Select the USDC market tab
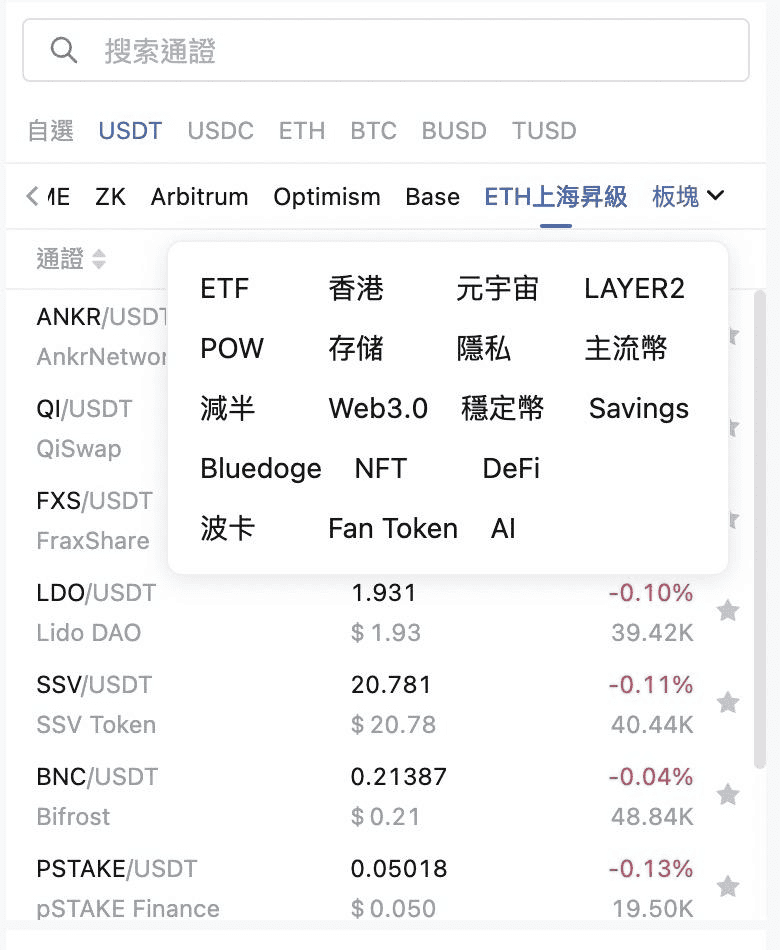Screen dimensions: 780x950 click(221, 131)
